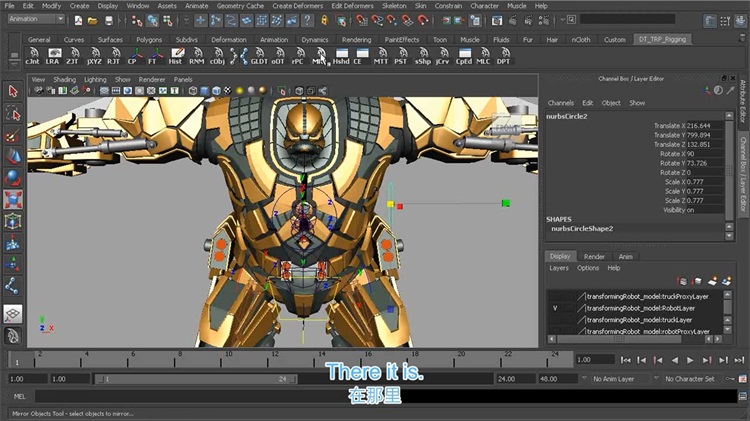Viewport: 750px width, 421px height.
Task: Click the DPT shelf button
Action: (x=503, y=56)
